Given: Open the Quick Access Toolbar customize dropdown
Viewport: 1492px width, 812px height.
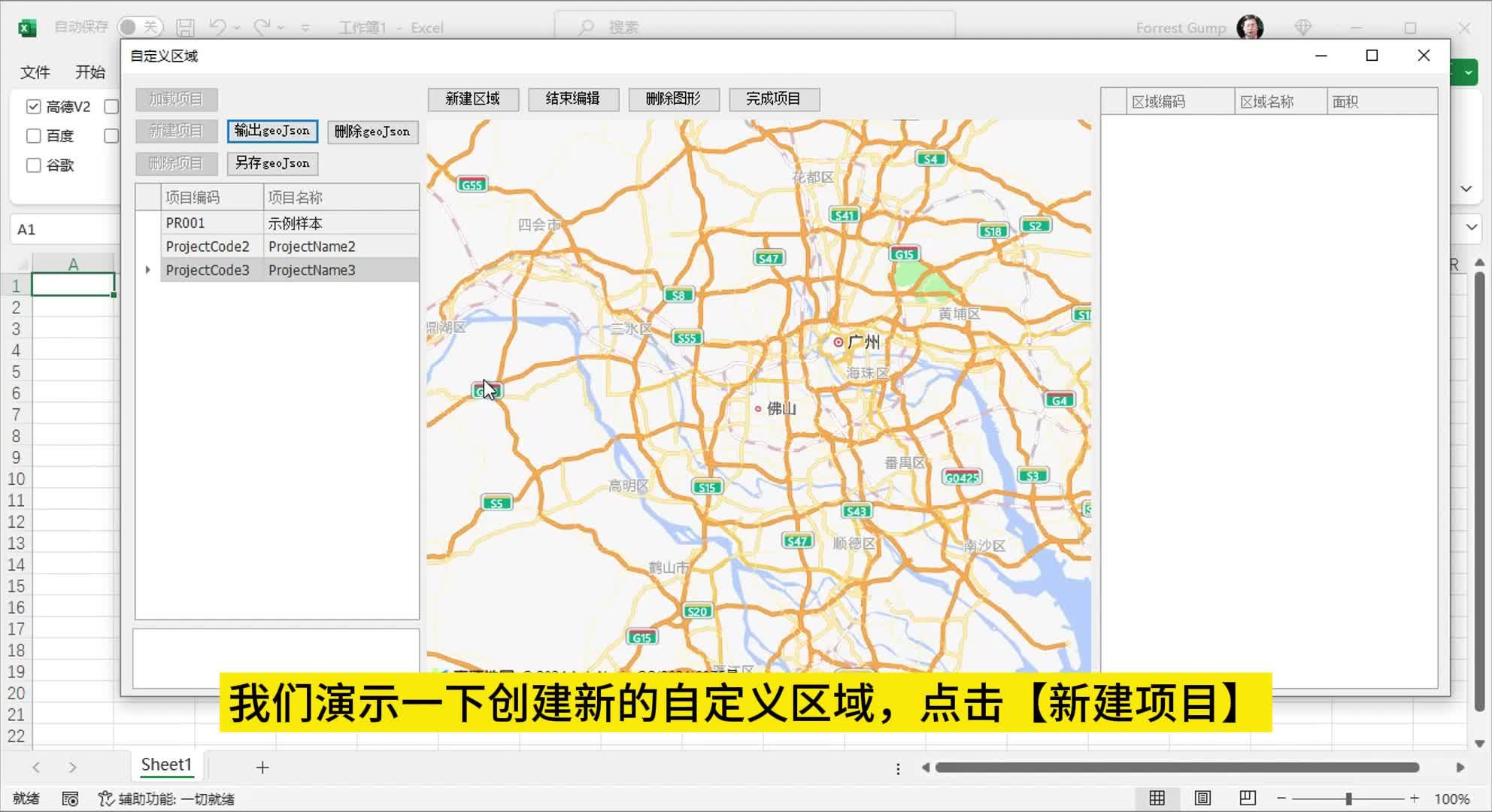Looking at the screenshot, I should (305, 27).
